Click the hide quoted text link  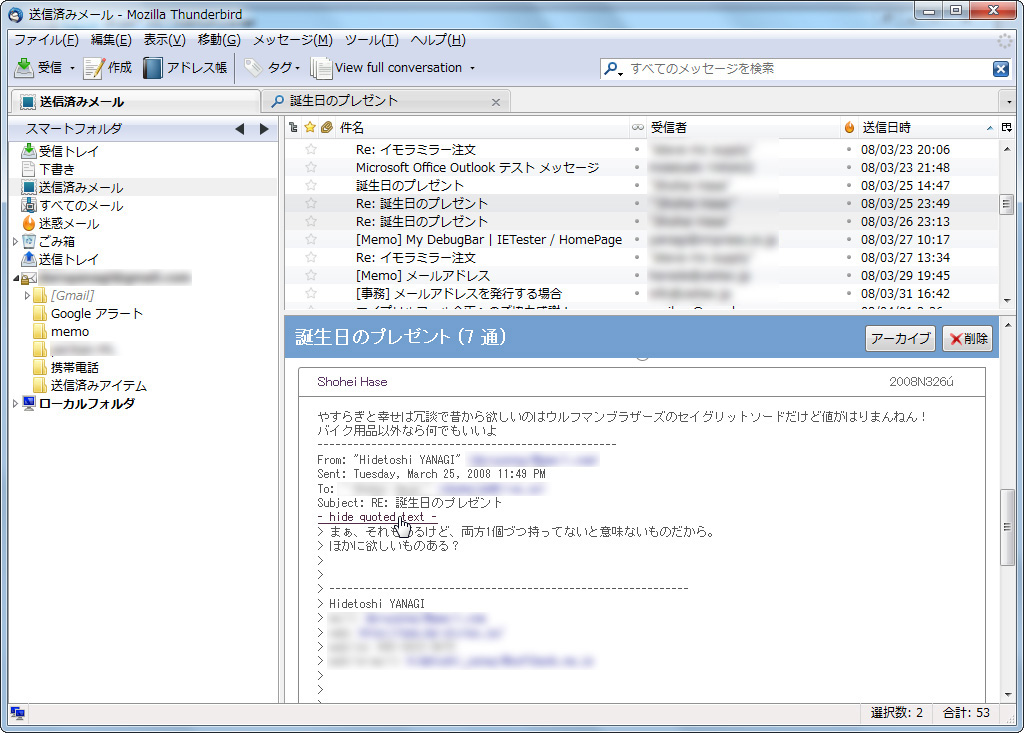tap(377, 517)
